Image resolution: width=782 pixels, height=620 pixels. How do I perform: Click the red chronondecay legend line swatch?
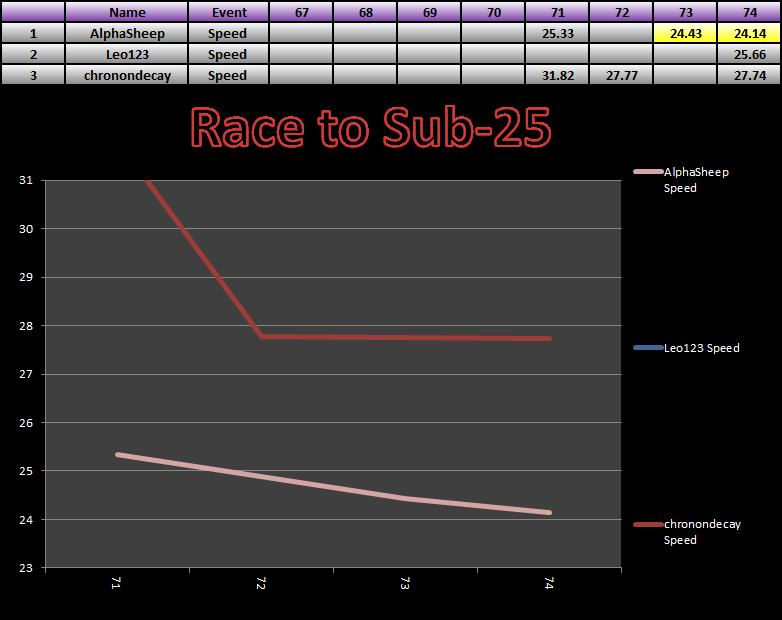click(x=648, y=524)
